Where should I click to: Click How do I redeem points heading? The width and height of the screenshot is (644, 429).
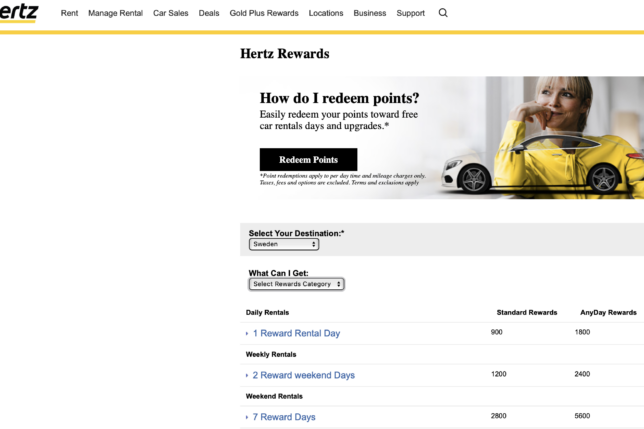click(339, 98)
